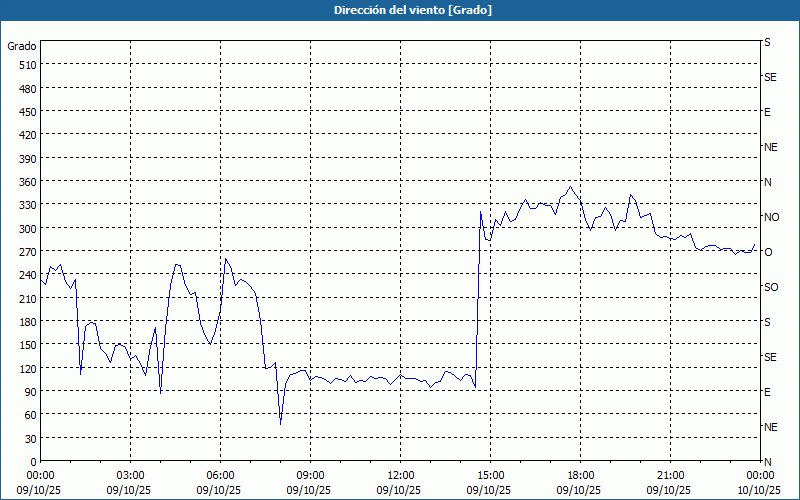This screenshot has width=800, height=500.
Task: Click the 90 degree label on the left axis
Action: (x=30, y=392)
